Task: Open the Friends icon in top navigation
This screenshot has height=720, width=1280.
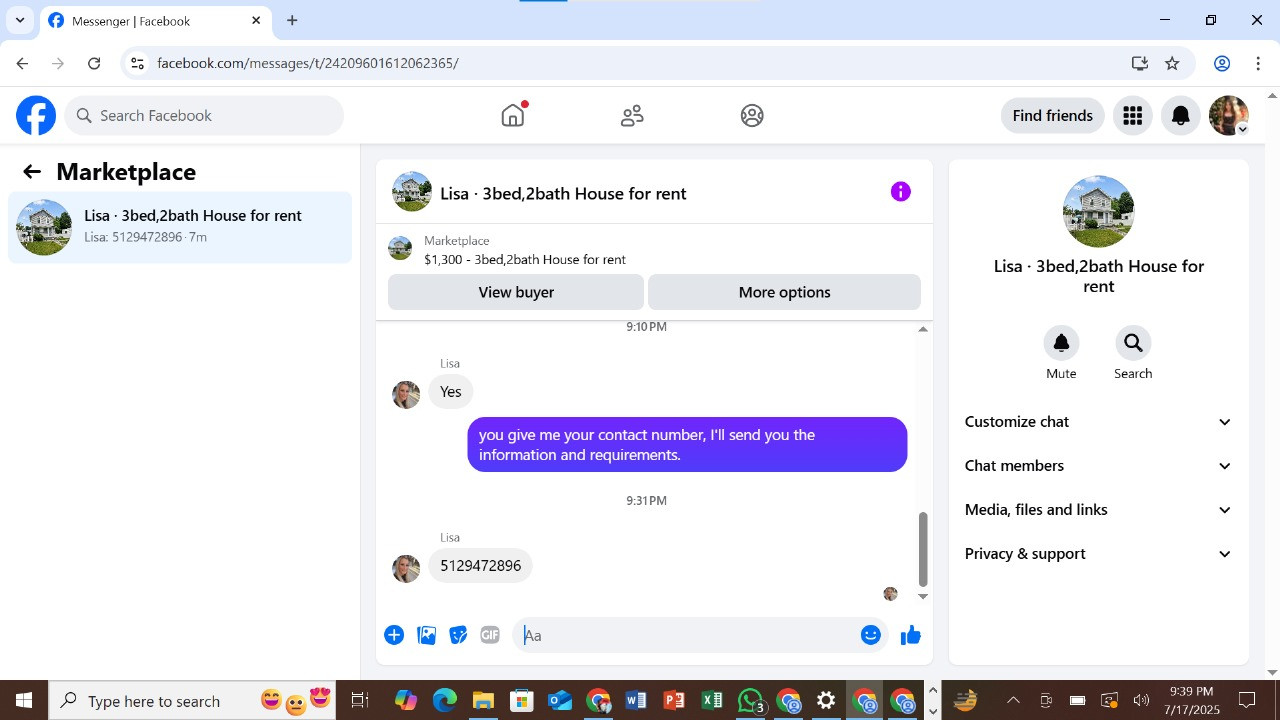Action: coord(632,116)
